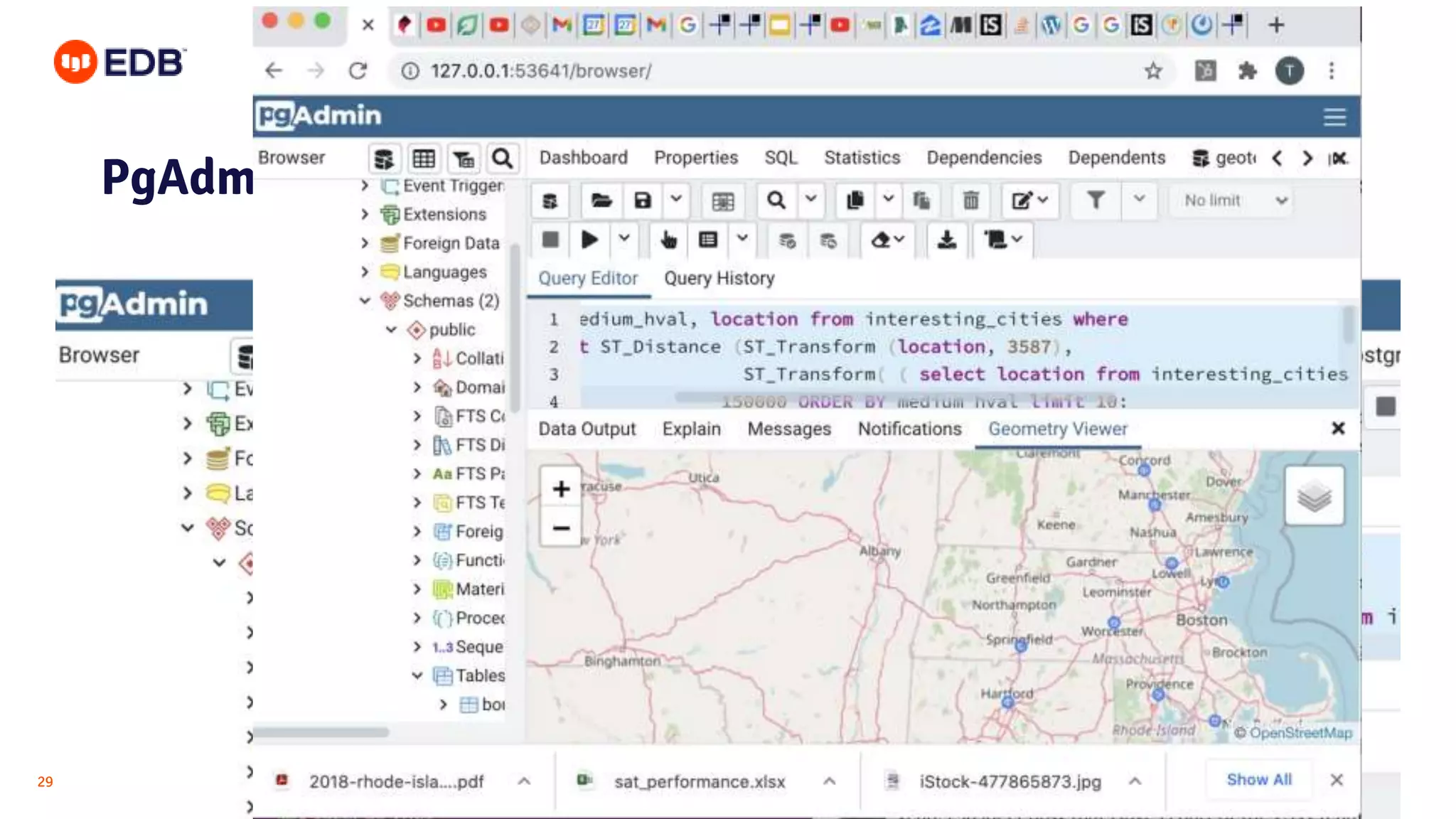Open iStock-477865873.jpg download item
This screenshot has width=1456, height=819.
tap(1010, 782)
